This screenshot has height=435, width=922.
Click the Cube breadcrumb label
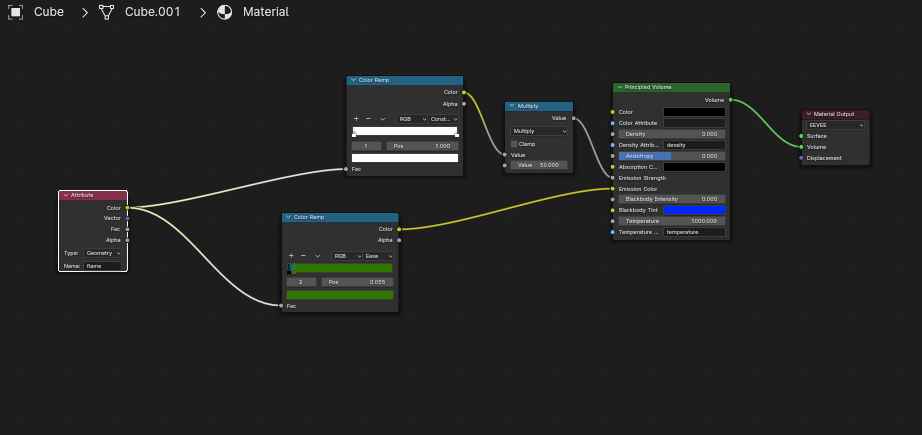click(49, 12)
